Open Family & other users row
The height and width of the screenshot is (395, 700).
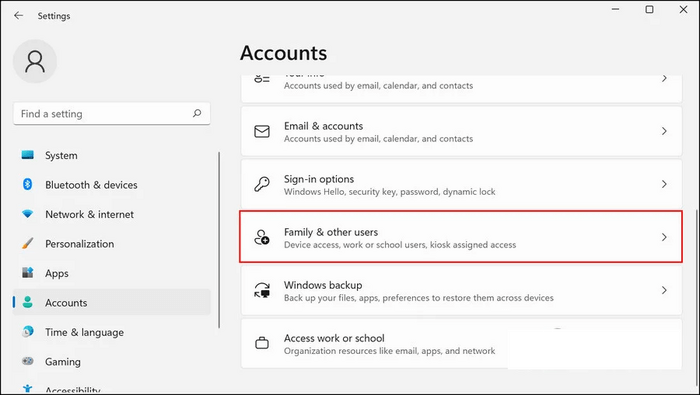click(462, 237)
